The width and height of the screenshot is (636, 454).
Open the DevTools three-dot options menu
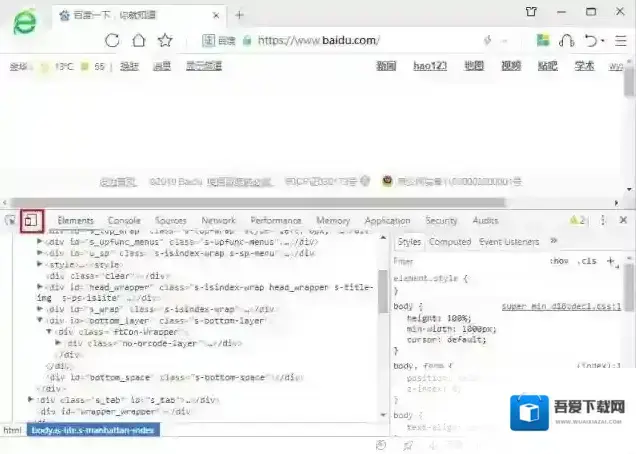[x=602, y=220]
